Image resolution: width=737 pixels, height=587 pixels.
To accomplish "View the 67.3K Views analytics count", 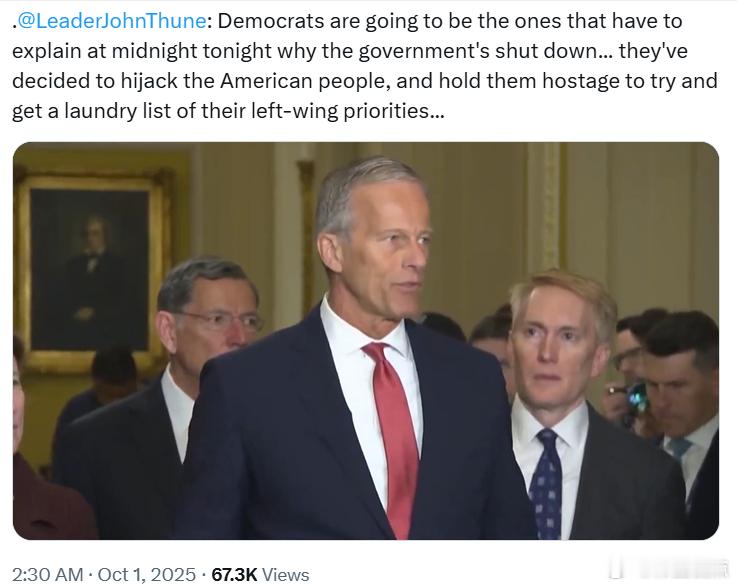I will 260,574.
